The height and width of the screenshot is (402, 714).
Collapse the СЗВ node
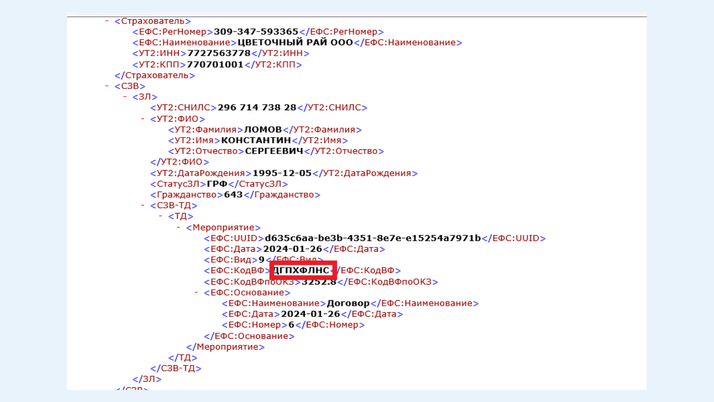[x=107, y=86]
